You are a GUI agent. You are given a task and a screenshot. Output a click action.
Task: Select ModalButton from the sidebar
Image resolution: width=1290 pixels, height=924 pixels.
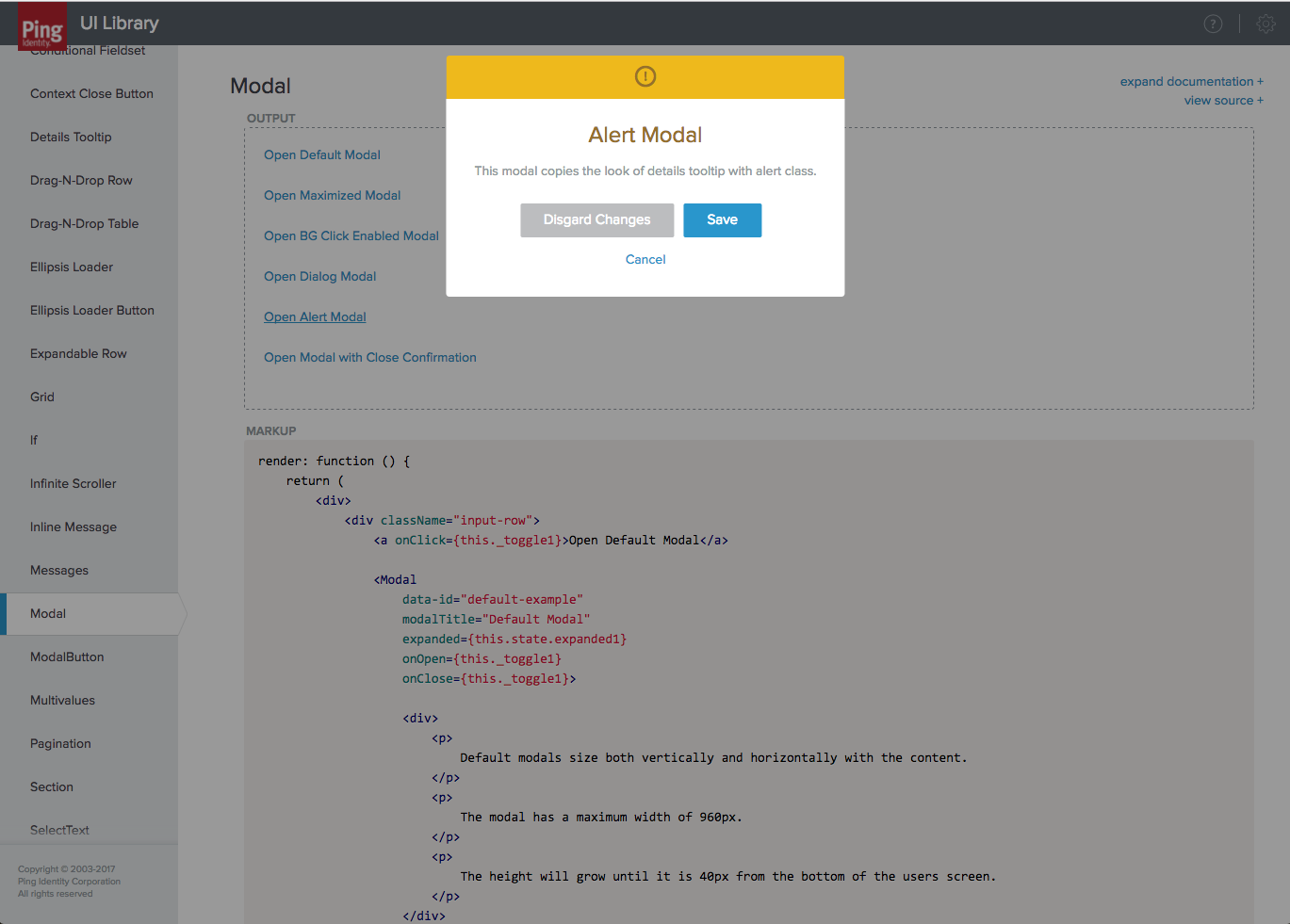tap(67, 657)
